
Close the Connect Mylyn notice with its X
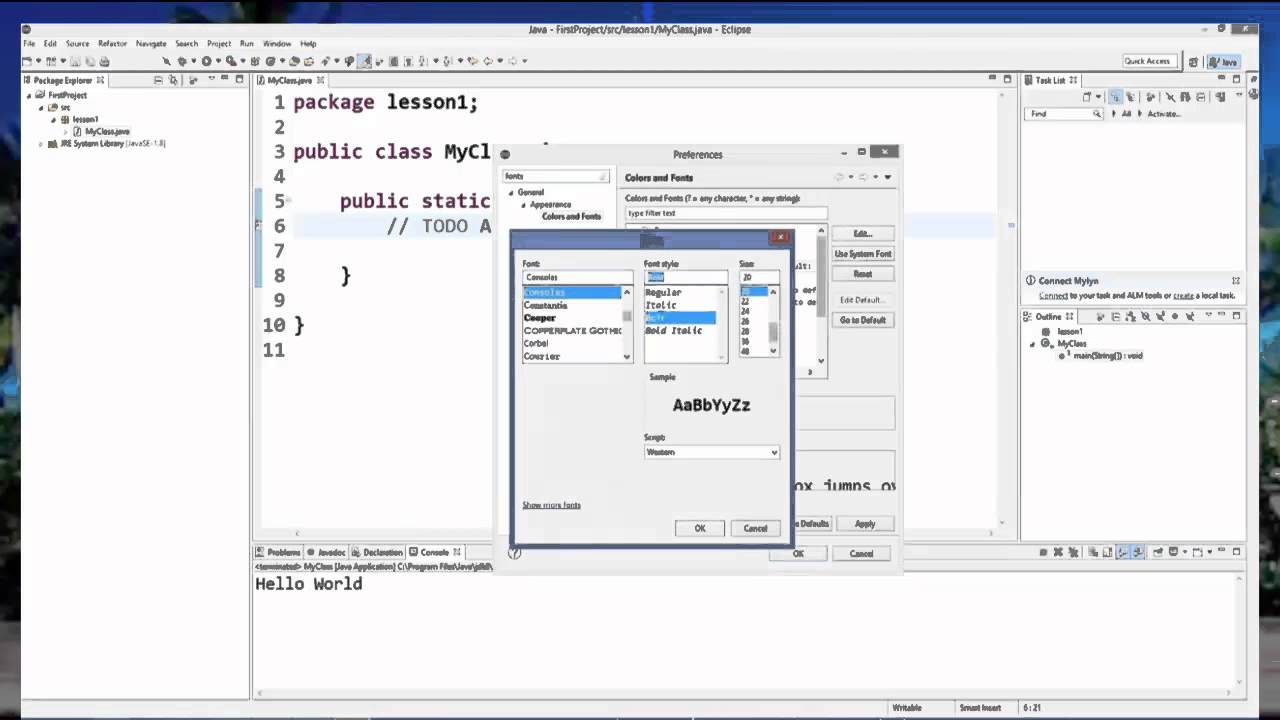[1236, 281]
